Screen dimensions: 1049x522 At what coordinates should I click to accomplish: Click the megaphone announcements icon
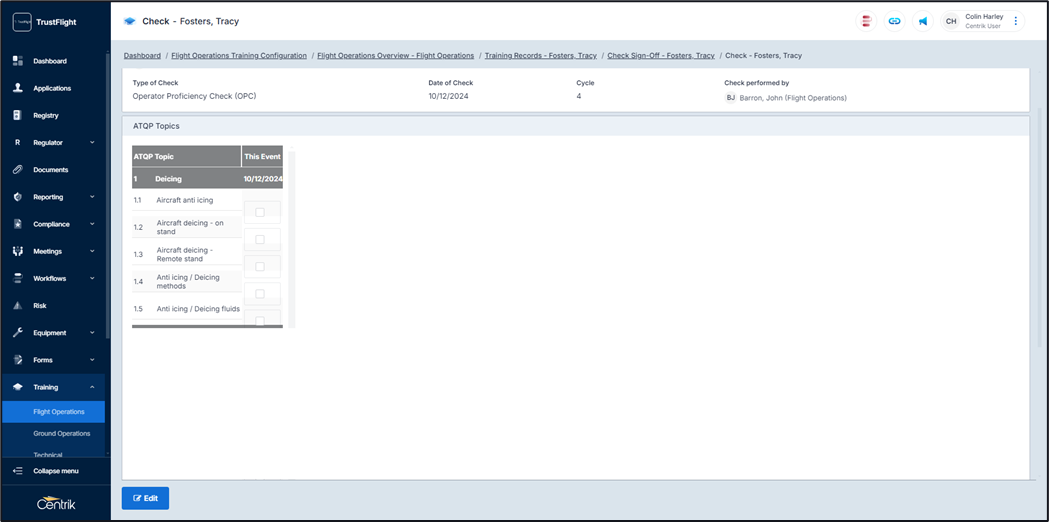coord(923,21)
